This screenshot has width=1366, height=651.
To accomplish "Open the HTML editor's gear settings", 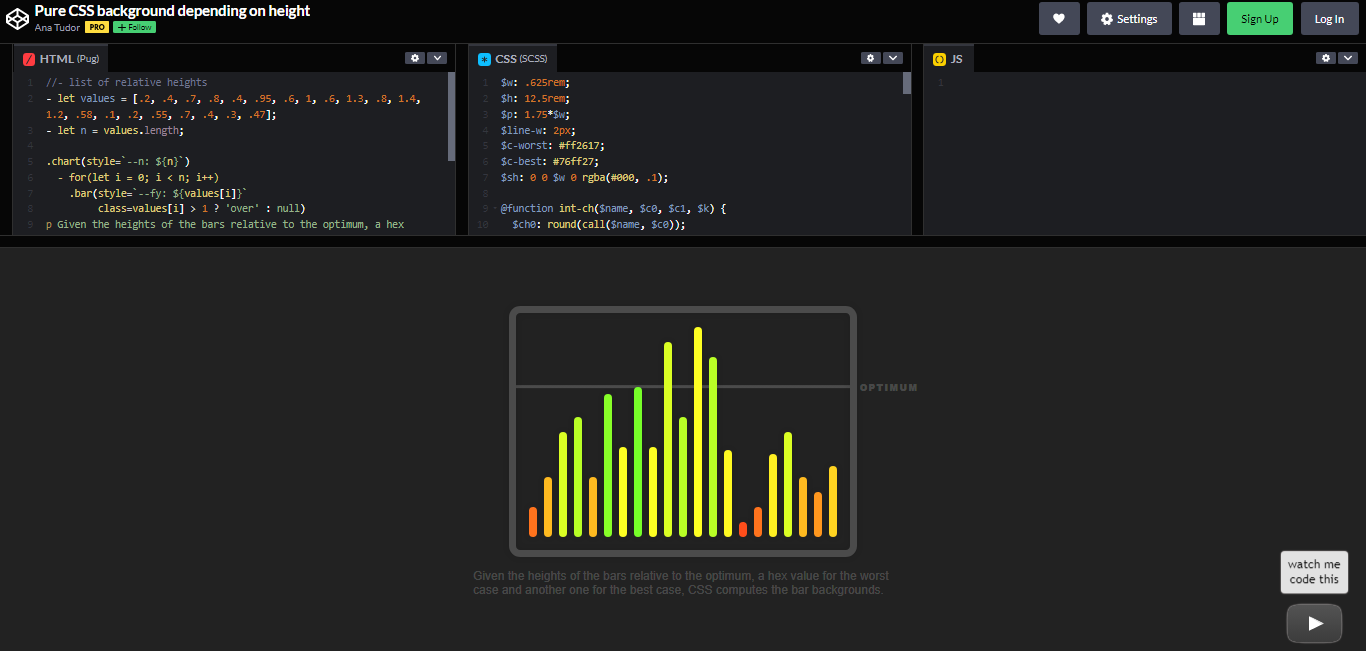I will coord(415,58).
